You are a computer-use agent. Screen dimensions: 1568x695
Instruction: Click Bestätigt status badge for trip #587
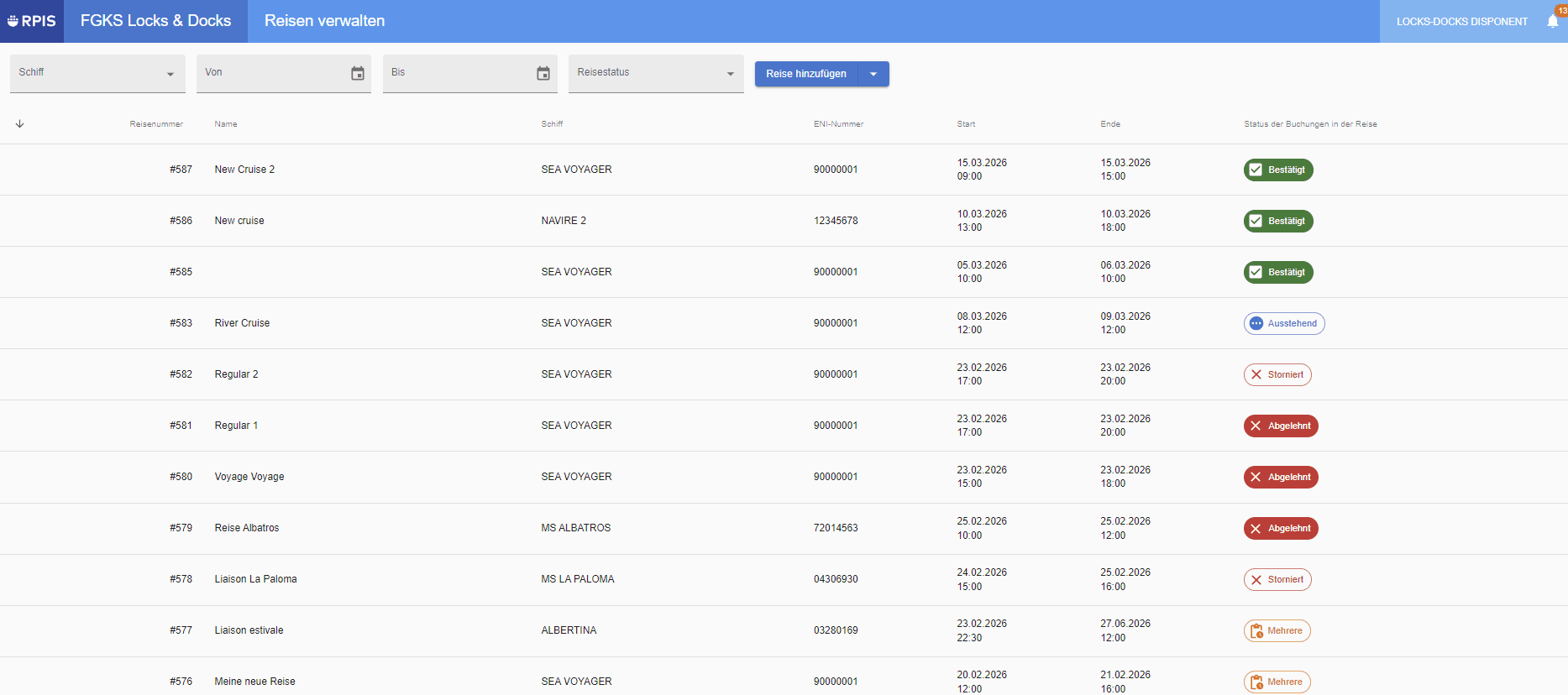click(x=1278, y=170)
